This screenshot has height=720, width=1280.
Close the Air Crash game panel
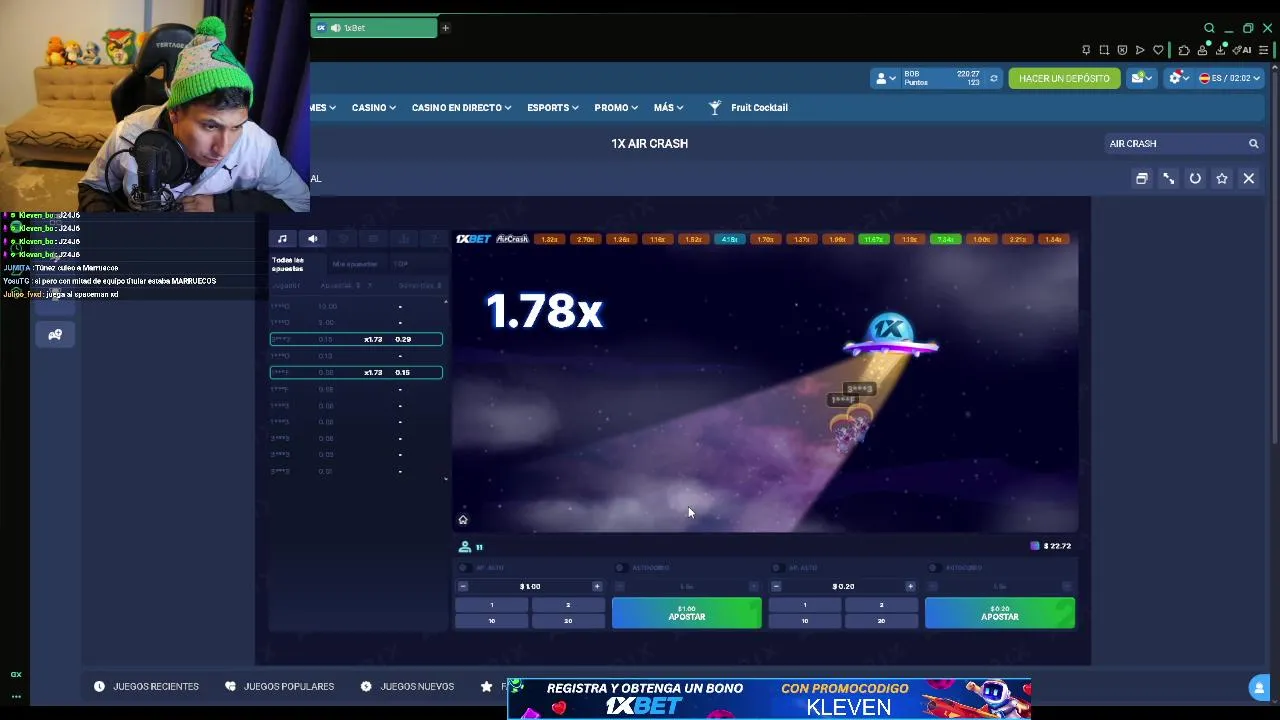click(1249, 178)
